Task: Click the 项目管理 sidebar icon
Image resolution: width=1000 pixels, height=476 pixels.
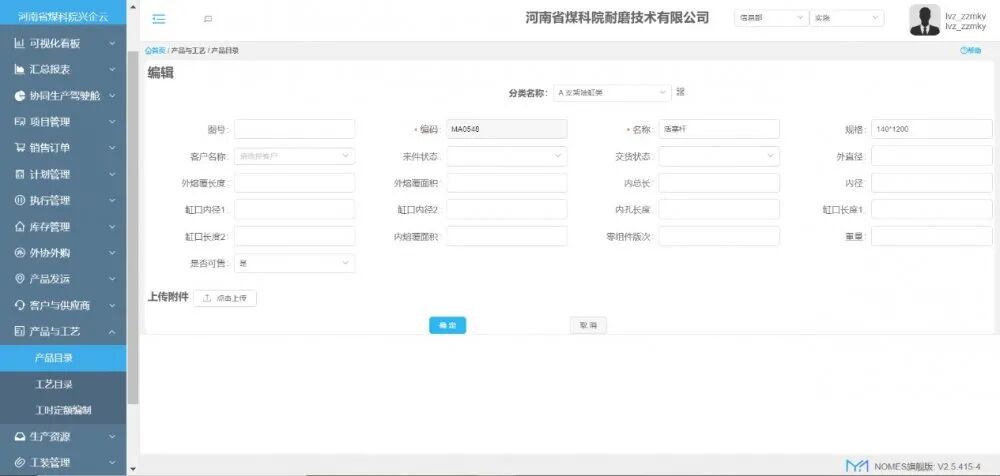Action: coord(19,122)
